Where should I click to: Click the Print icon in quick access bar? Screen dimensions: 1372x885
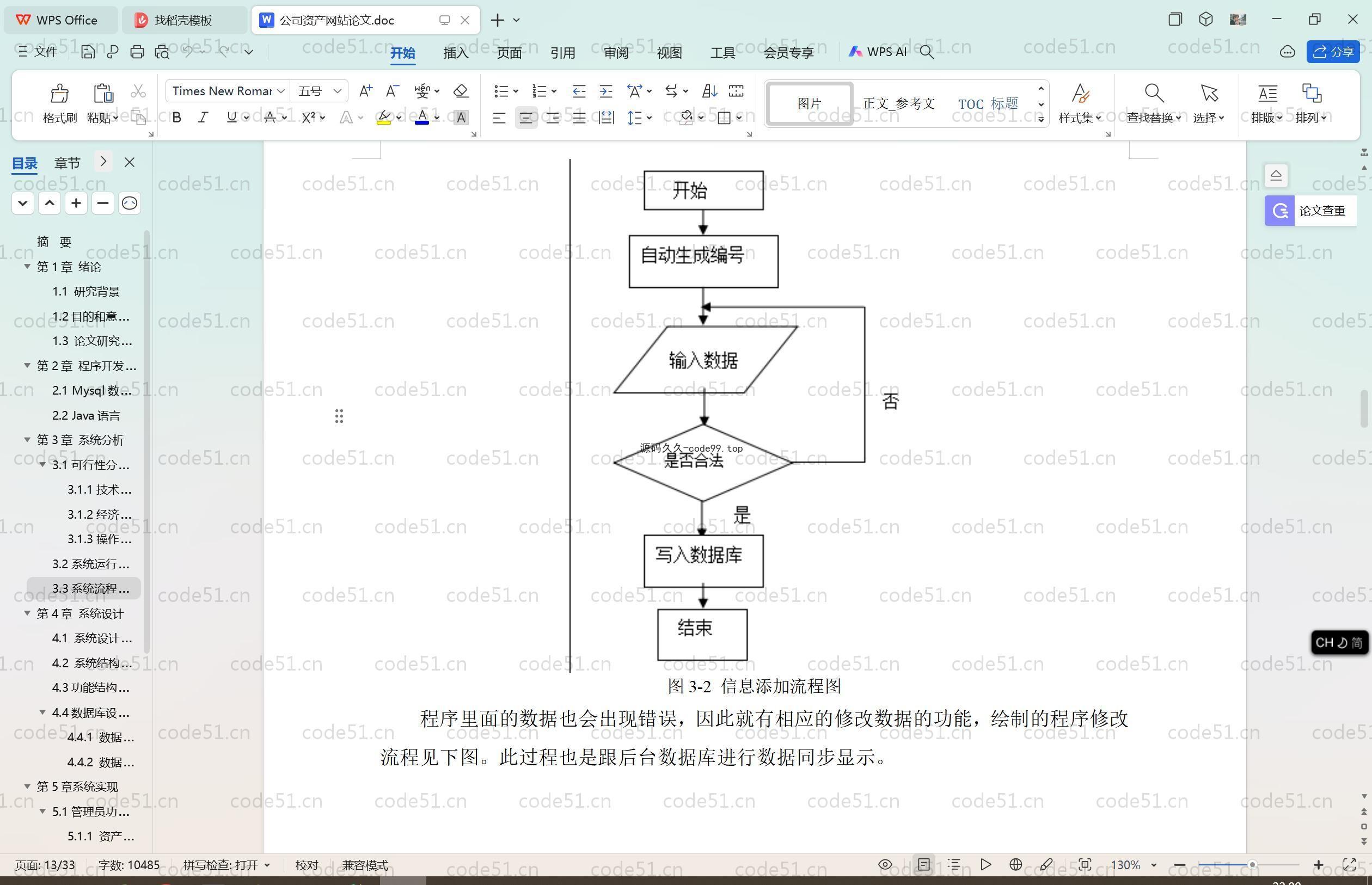[137, 52]
